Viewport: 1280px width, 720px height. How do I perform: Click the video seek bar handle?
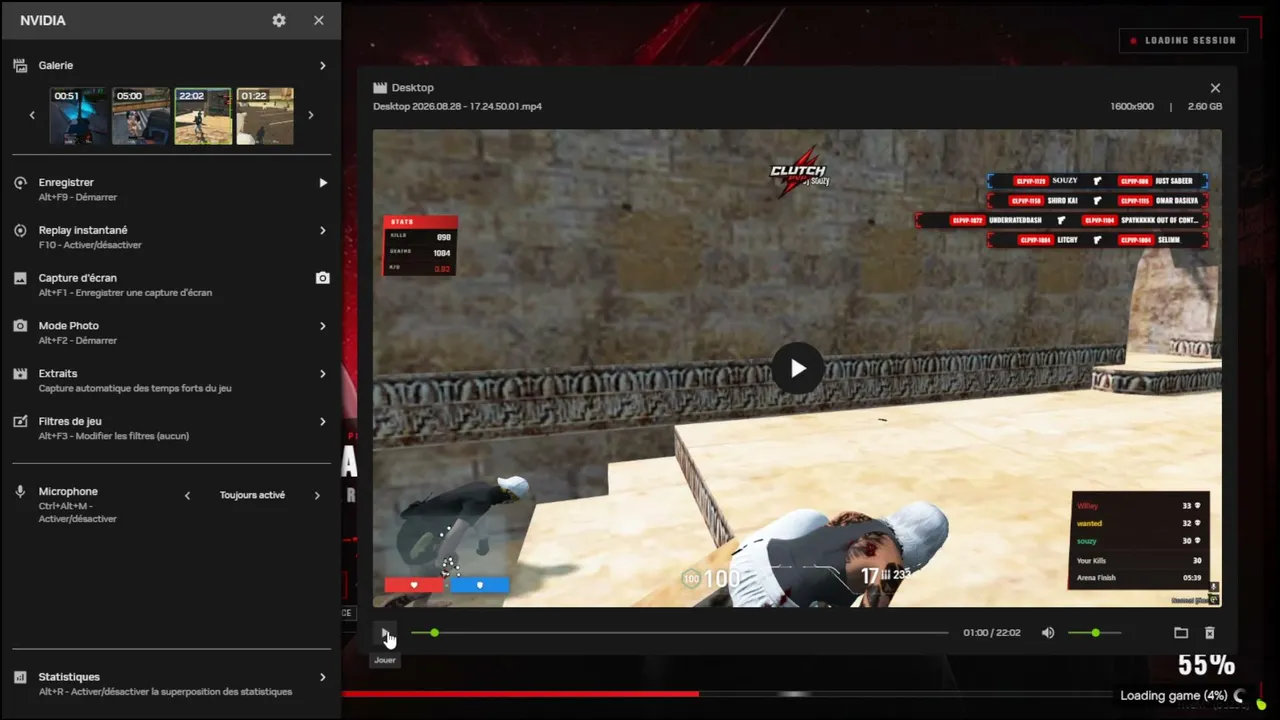pos(434,633)
